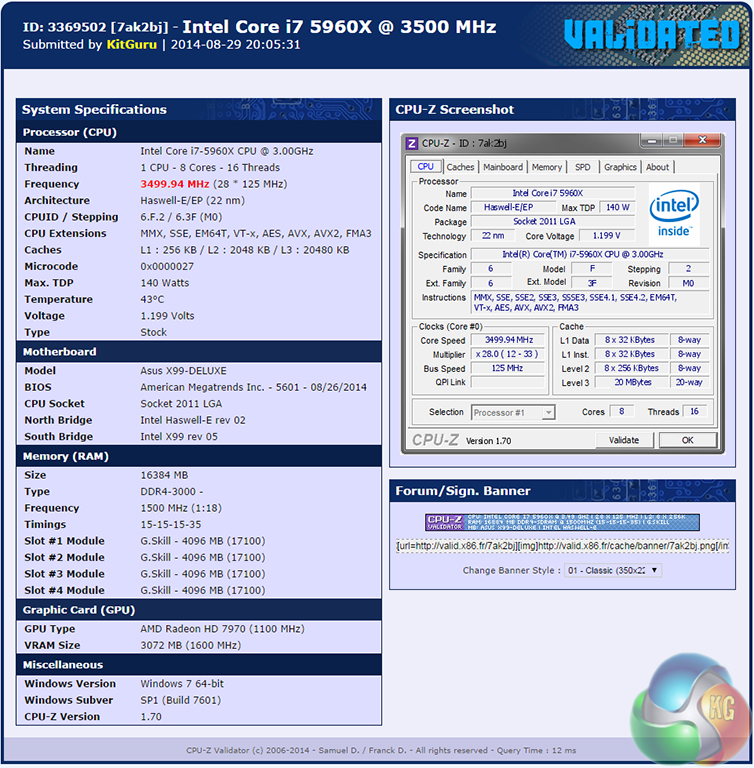Image resolution: width=754 pixels, height=768 pixels.
Task: Click the red 3499.94 MHz frequency value
Action: 175,184
